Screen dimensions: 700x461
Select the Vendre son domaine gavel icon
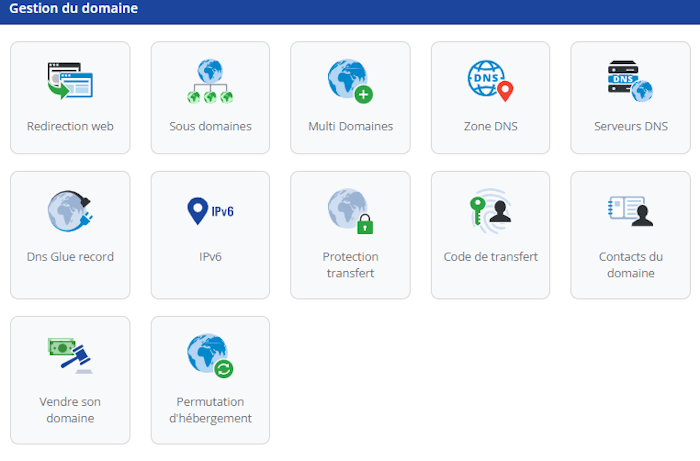click(70, 356)
